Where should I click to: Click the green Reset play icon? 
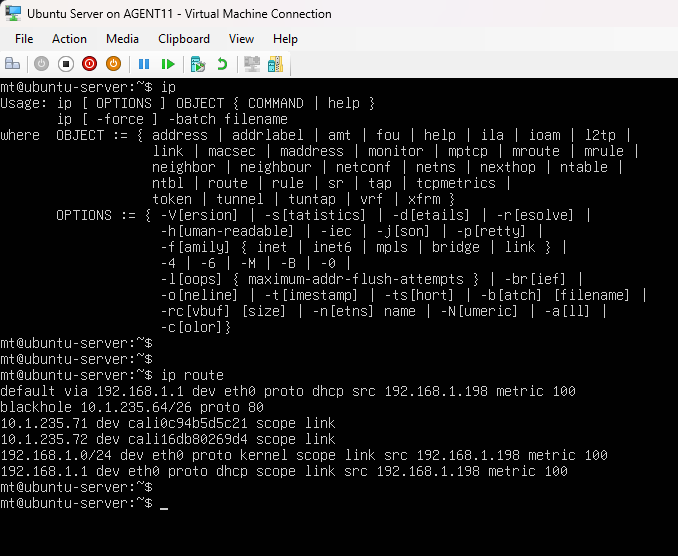click(168, 64)
